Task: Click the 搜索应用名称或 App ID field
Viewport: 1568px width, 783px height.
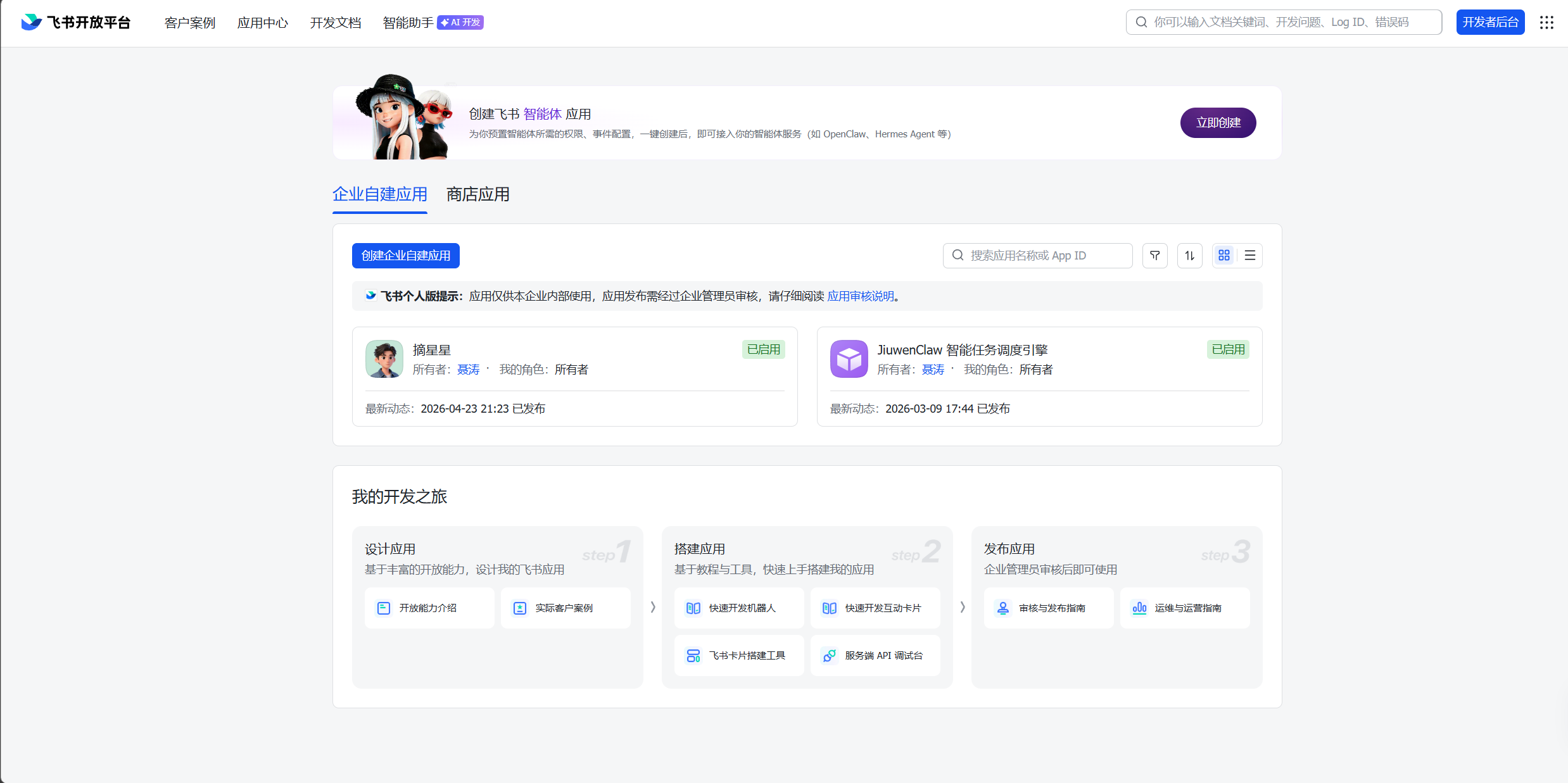Action: (1037, 256)
